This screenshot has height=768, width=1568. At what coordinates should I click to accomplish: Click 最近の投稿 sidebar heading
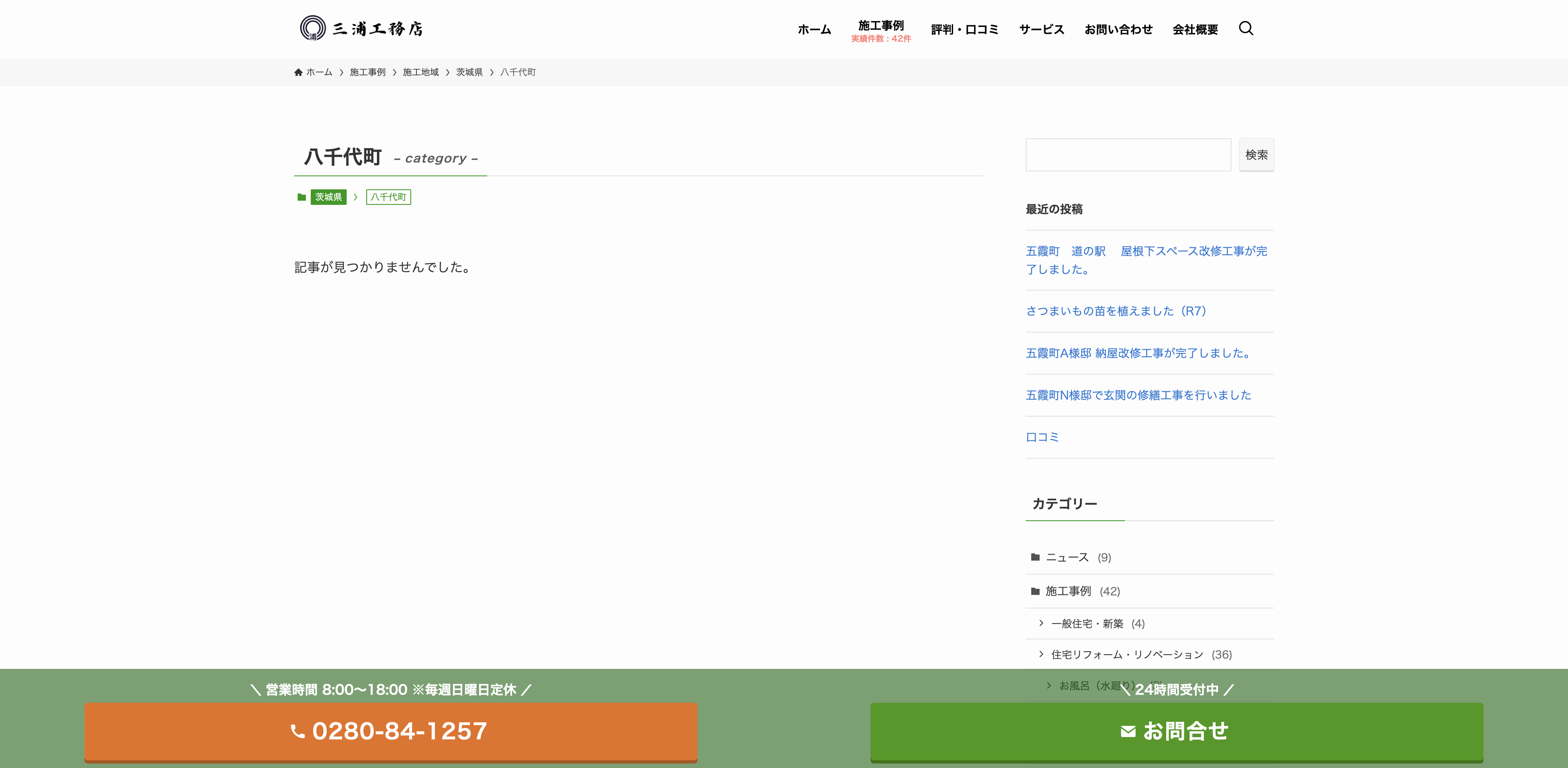point(1053,209)
